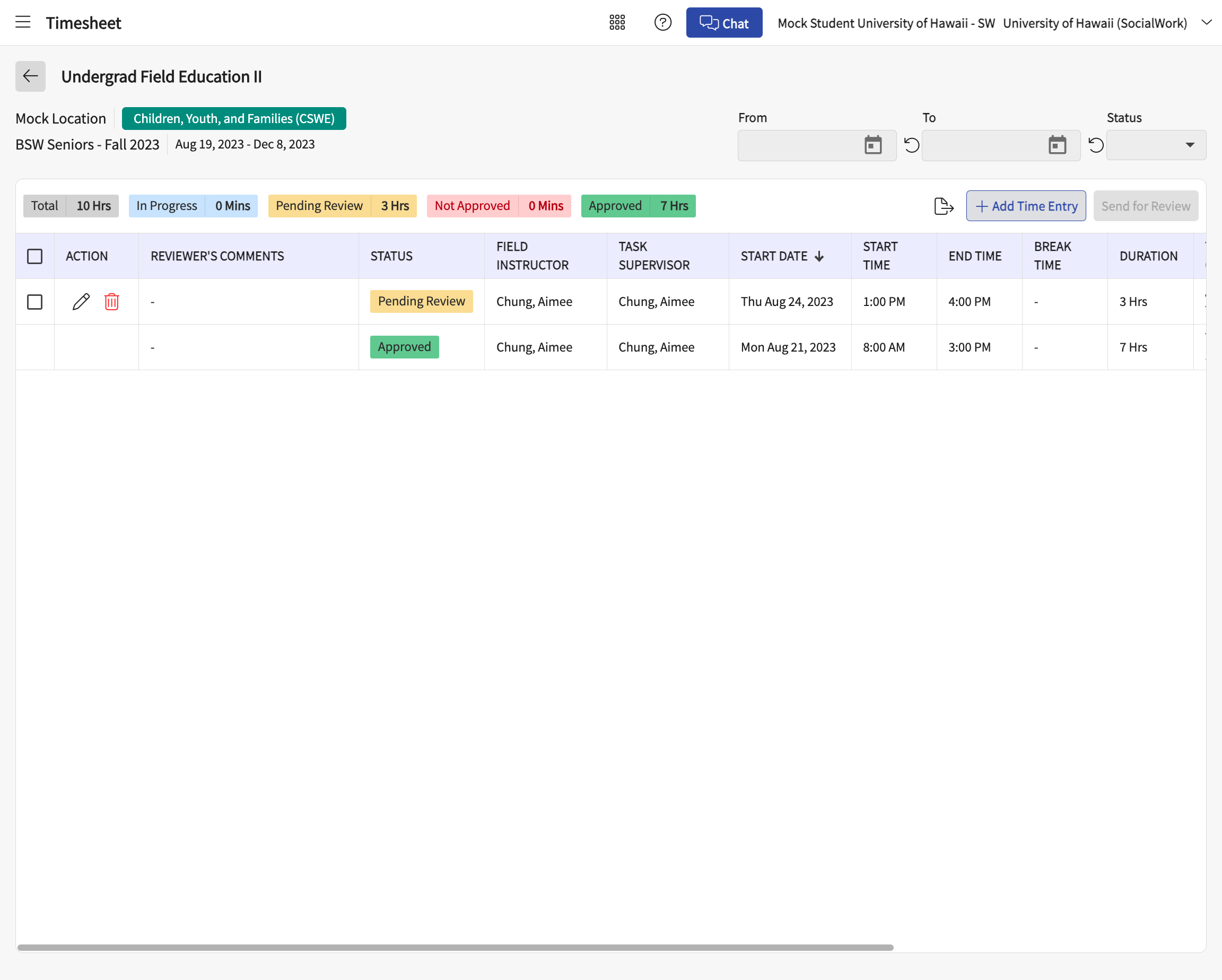
Task: Click the horizontal table scrollbar
Action: coord(455,947)
